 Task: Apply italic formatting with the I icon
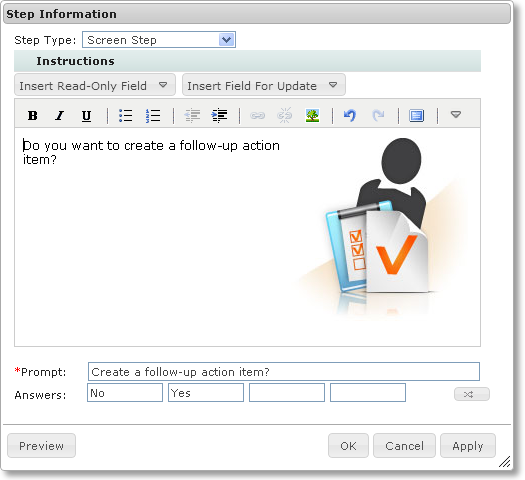tap(60, 115)
